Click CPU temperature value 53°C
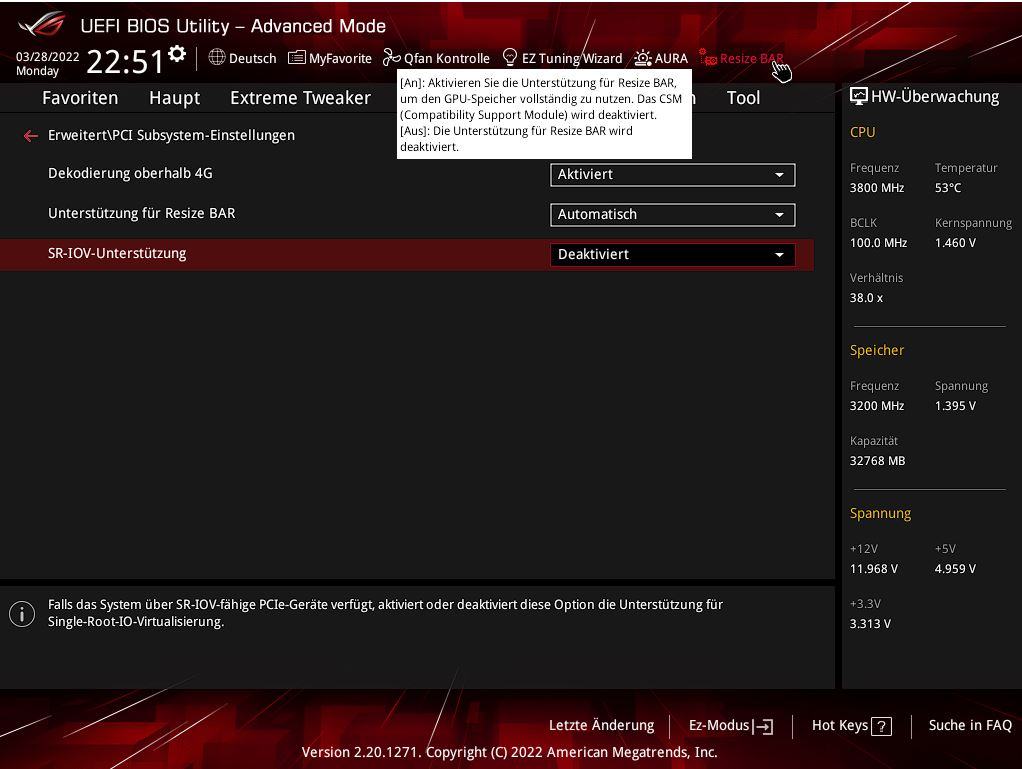The width and height of the screenshot is (1022, 769). 948,188
